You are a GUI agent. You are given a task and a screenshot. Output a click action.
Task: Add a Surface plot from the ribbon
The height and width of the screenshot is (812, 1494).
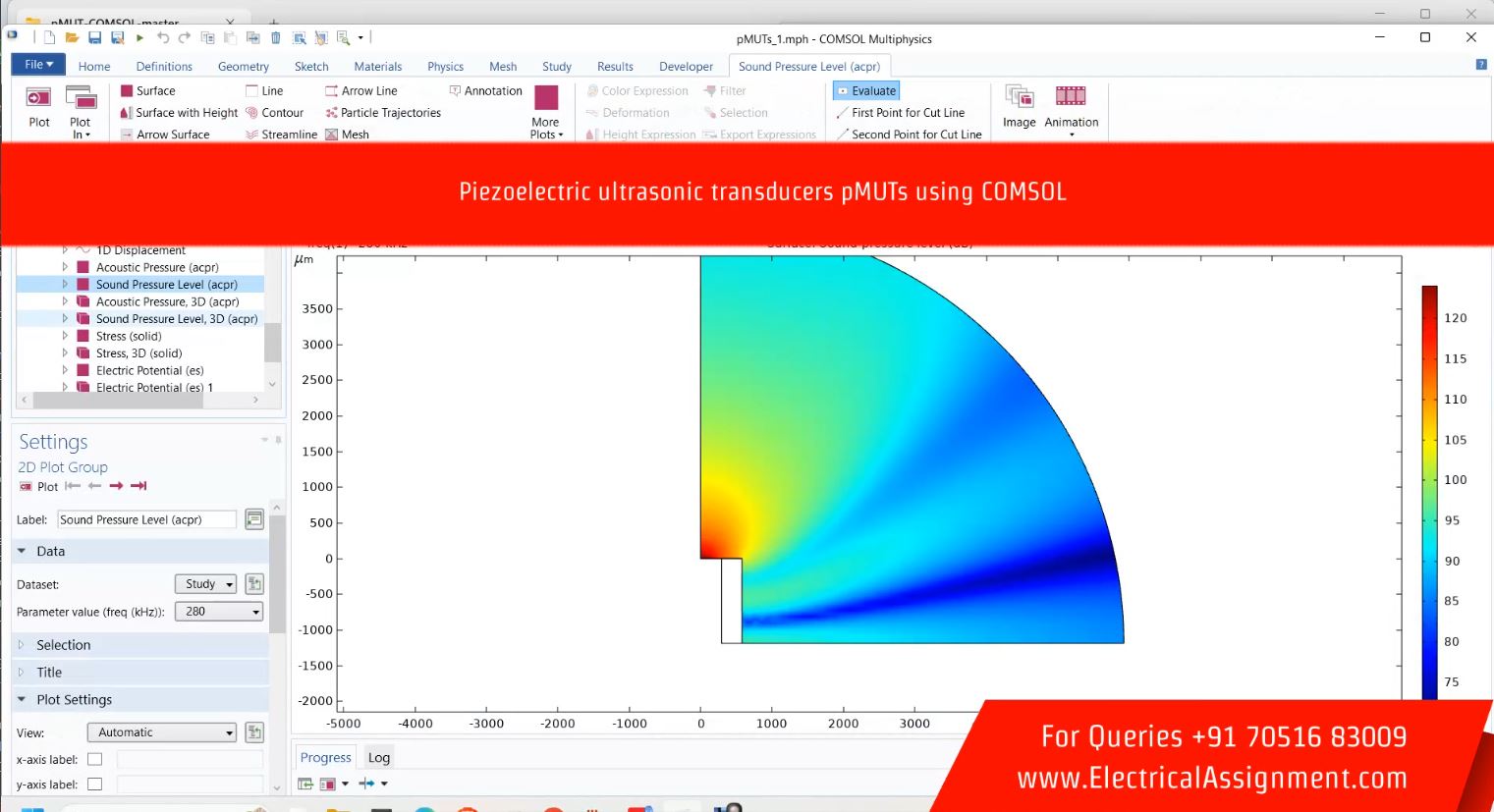154,91
